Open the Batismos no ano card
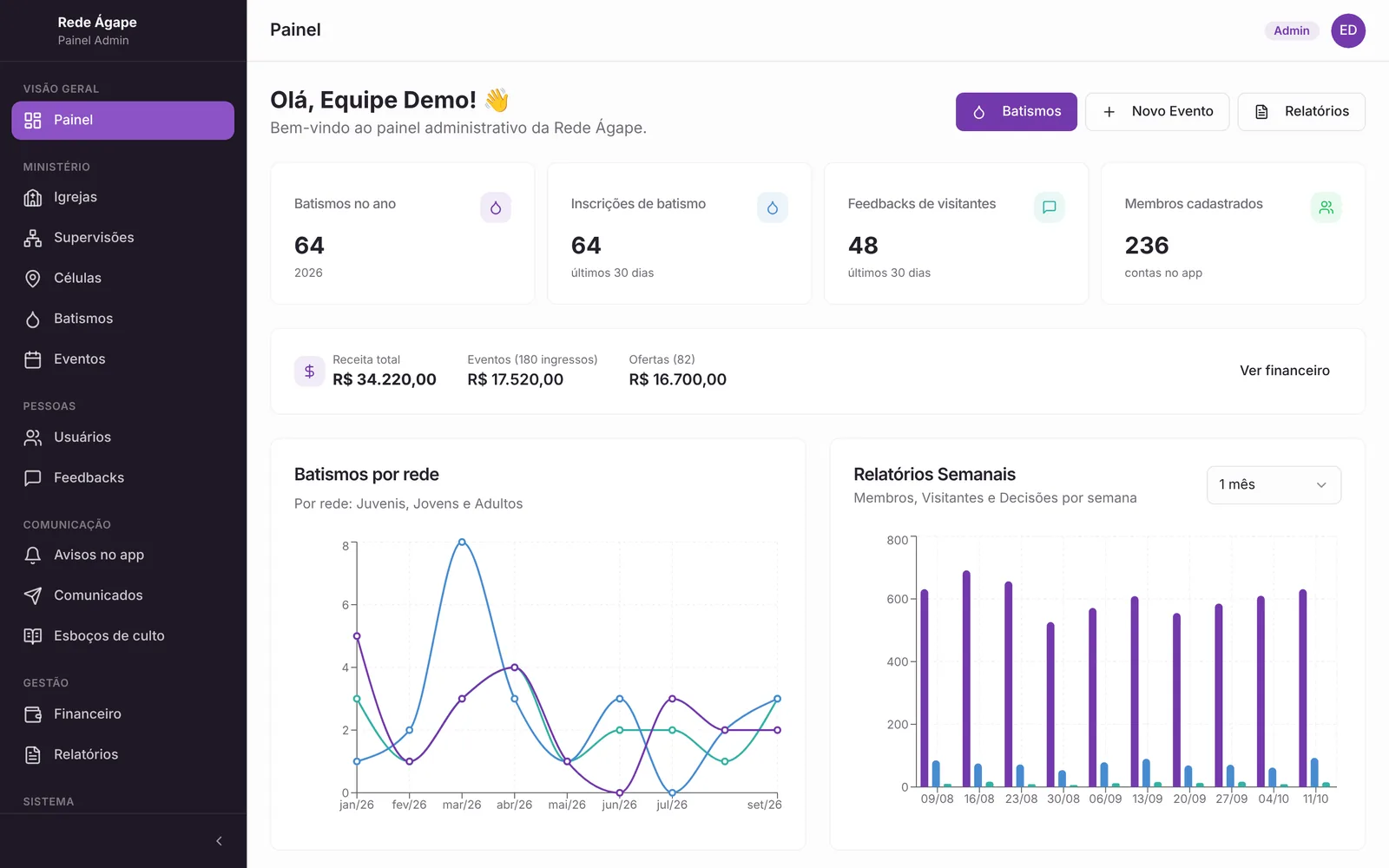The image size is (1389, 868). coord(403,233)
